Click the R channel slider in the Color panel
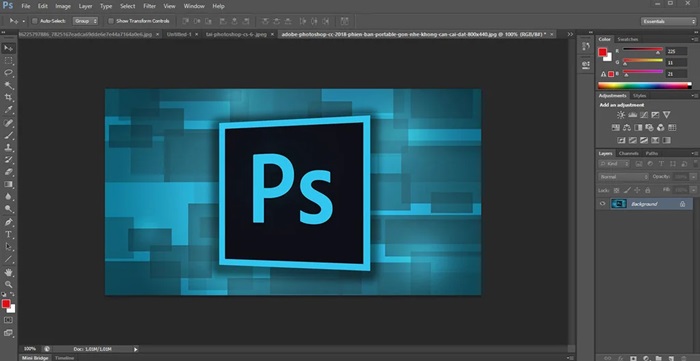700x361 pixels. 643,49
